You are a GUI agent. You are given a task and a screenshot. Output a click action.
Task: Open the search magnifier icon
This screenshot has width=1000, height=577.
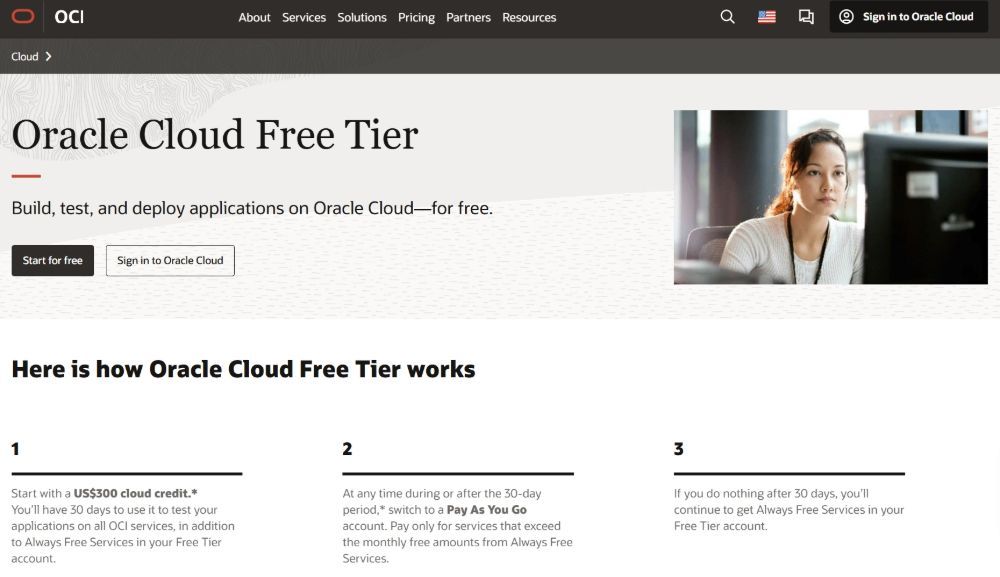727,17
